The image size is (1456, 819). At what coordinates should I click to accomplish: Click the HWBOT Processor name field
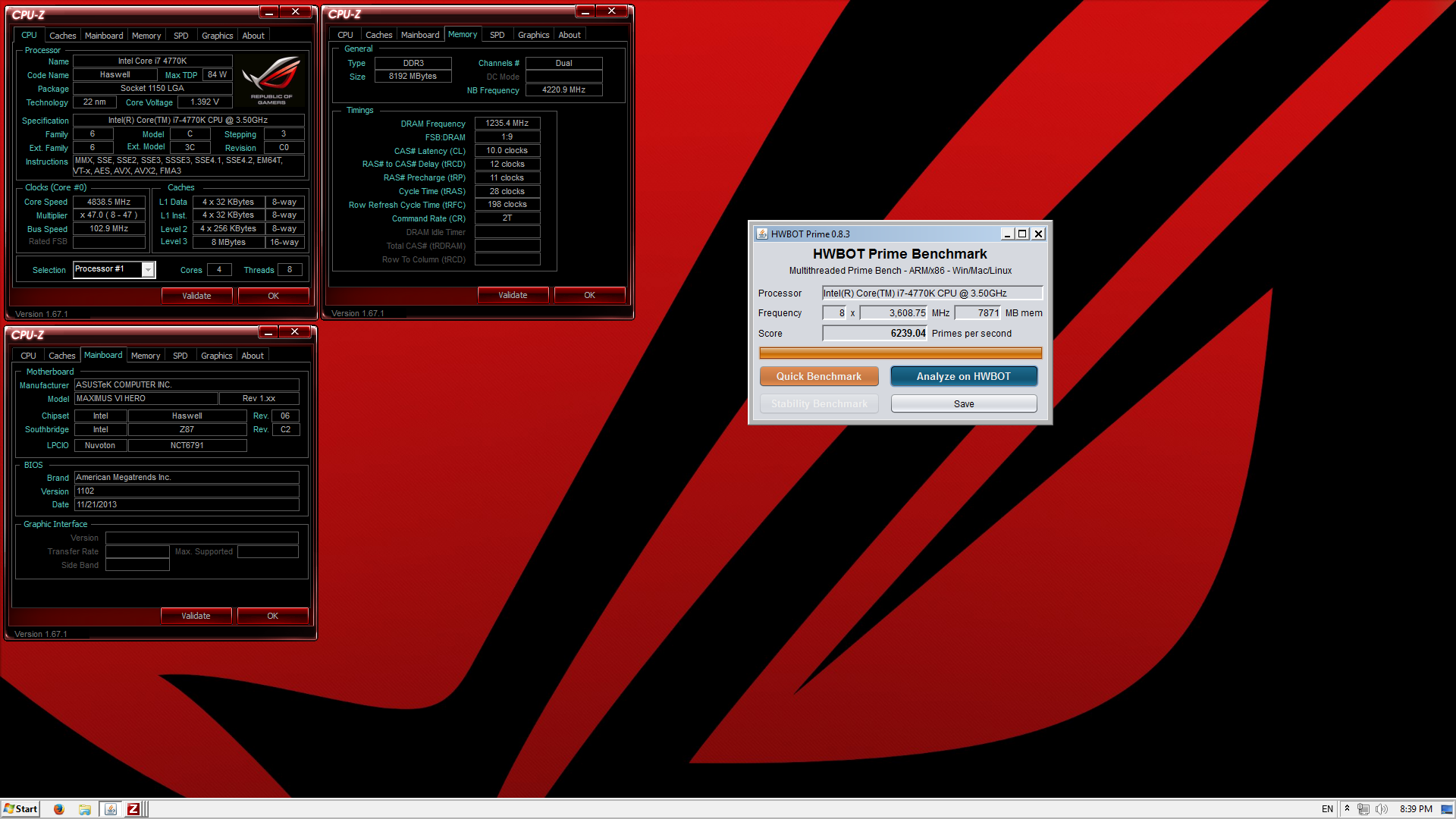933,293
